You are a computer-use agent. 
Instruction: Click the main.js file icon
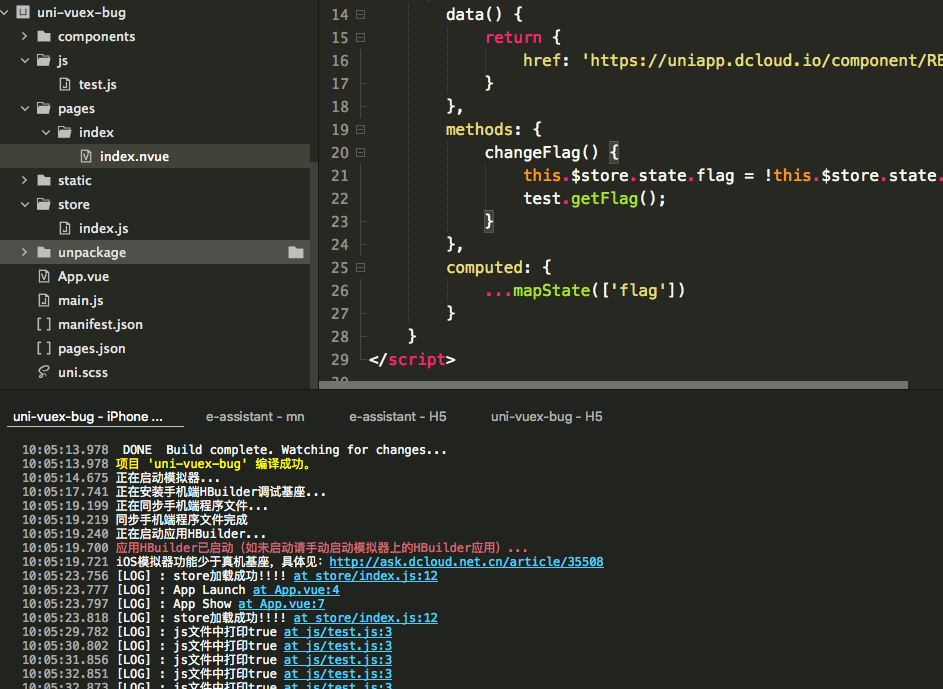(43, 301)
